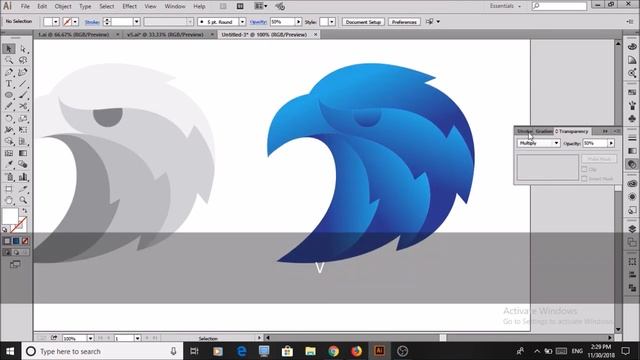Image resolution: width=640 pixels, height=360 pixels.
Task: Select the Pencil tool
Action: [9, 107]
